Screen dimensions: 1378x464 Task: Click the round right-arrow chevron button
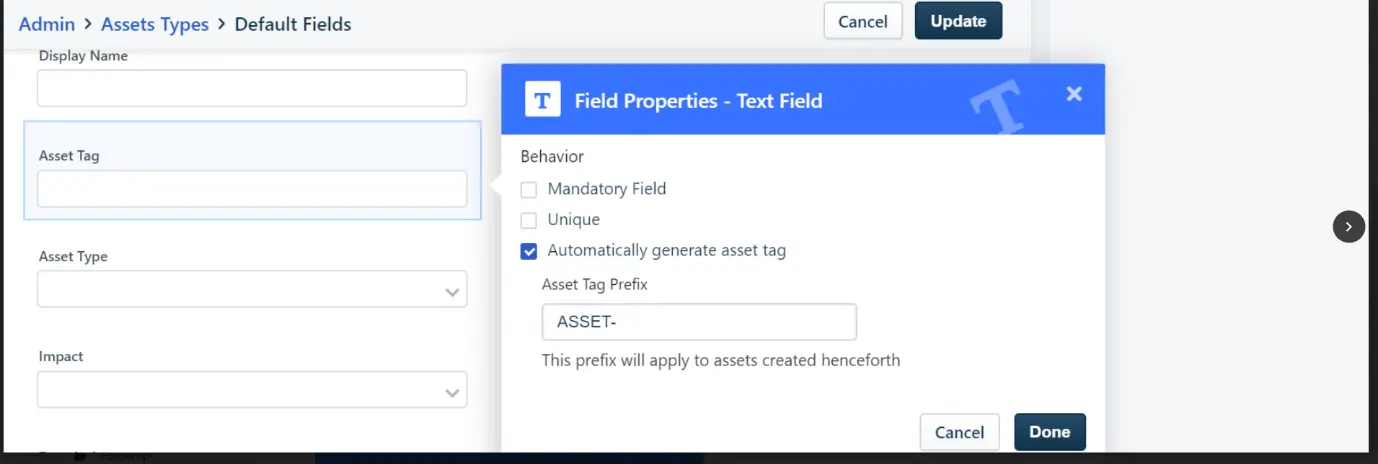[x=1348, y=227]
